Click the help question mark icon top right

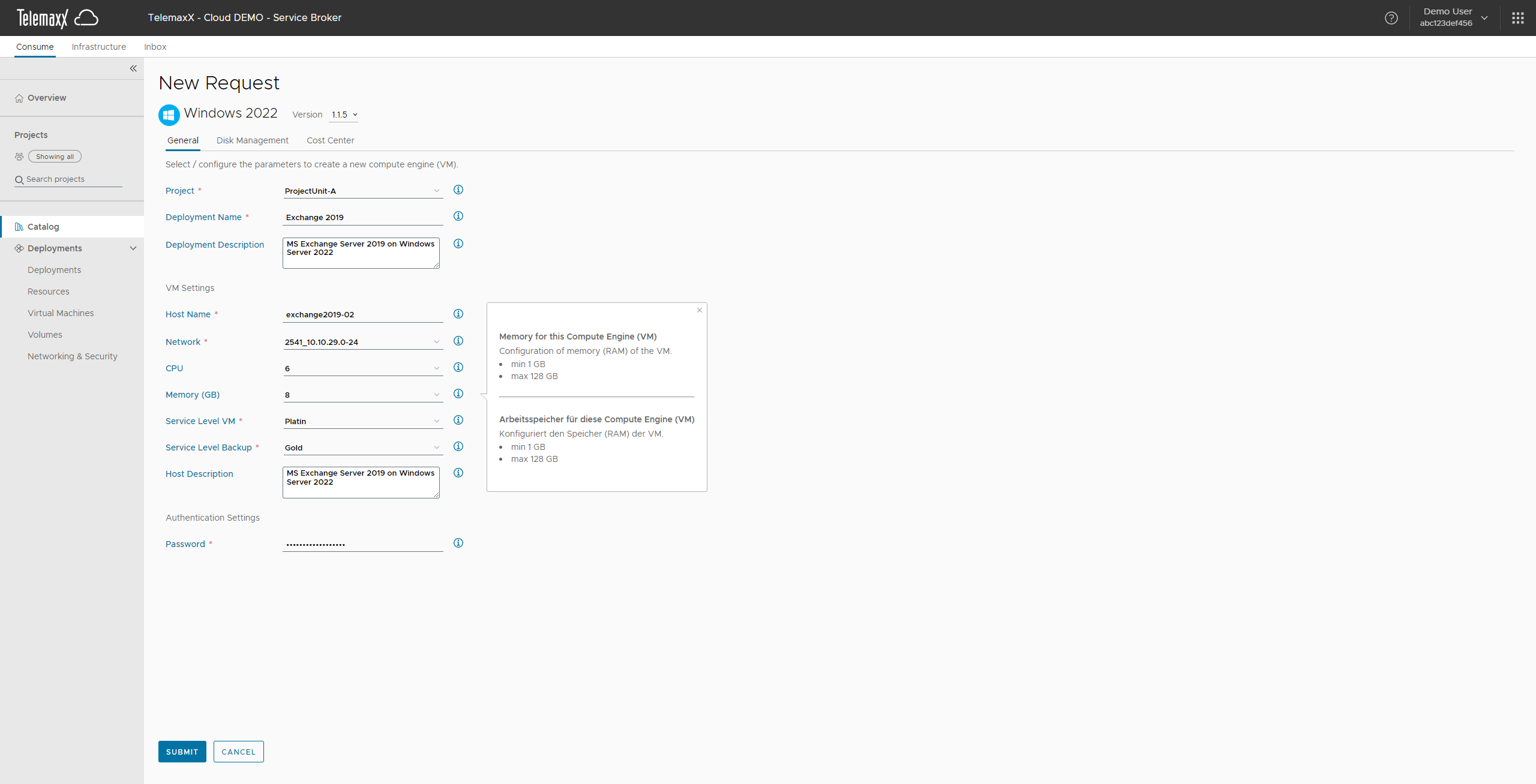[1392, 17]
